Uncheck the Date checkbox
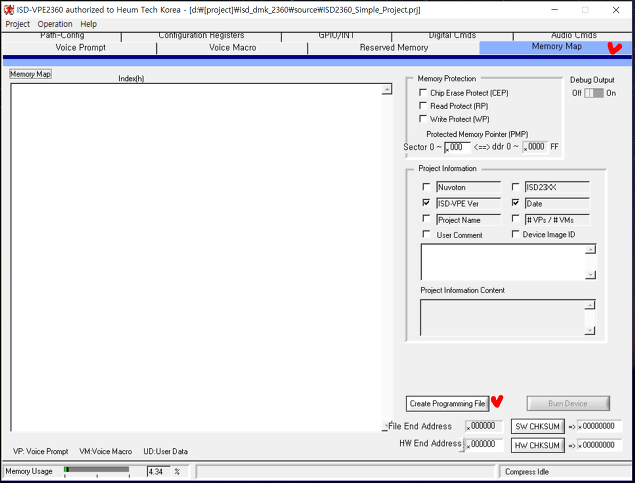This screenshot has width=635, height=483. coord(515,202)
